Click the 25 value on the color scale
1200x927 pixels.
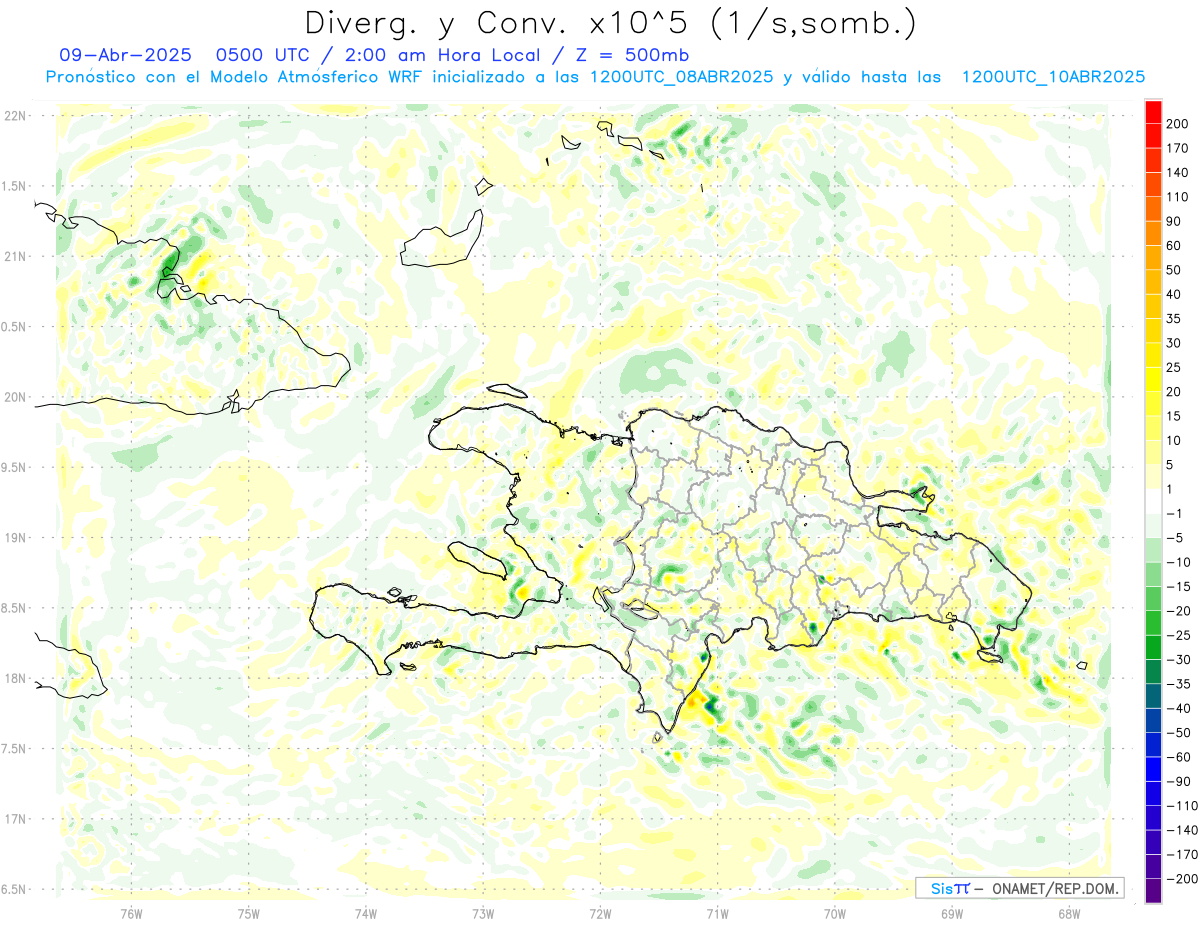click(x=1175, y=367)
